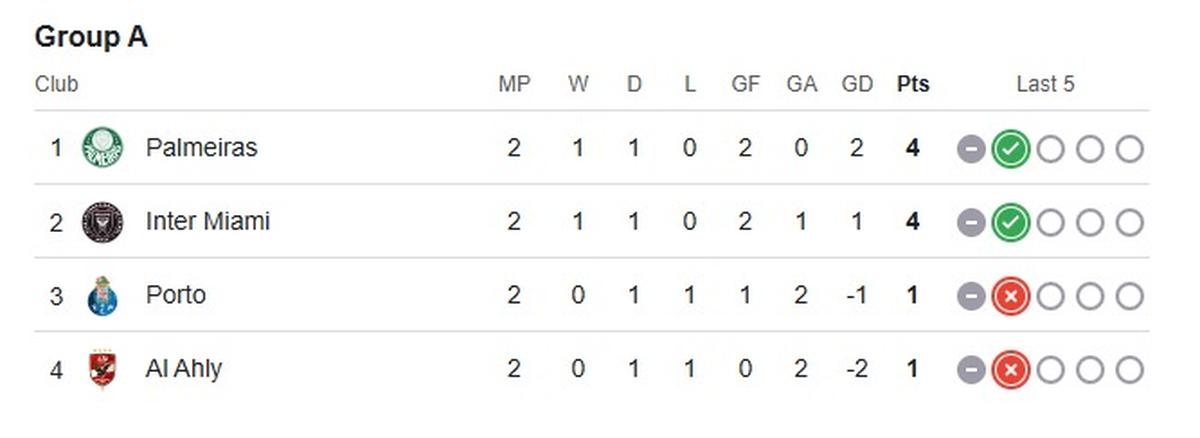Click the Inter Miami club crest icon
Image resolution: width=1200 pixels, height=438 pixels.
(x=103, y=221)
